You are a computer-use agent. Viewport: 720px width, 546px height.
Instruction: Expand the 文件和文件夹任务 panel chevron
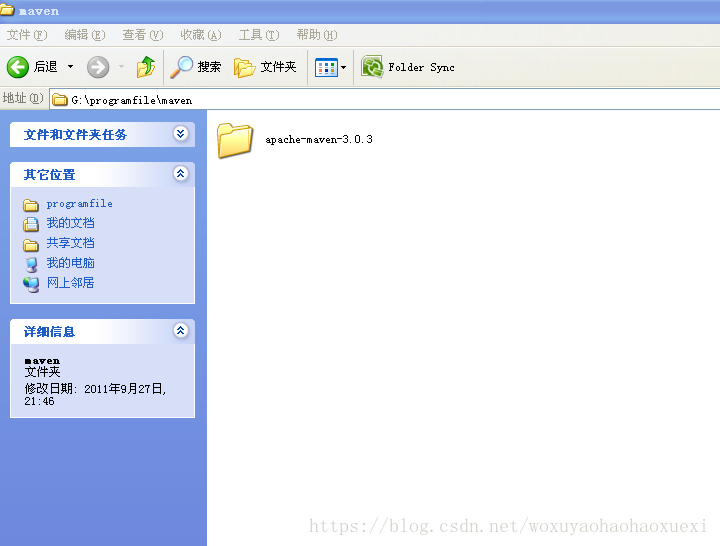180,134
